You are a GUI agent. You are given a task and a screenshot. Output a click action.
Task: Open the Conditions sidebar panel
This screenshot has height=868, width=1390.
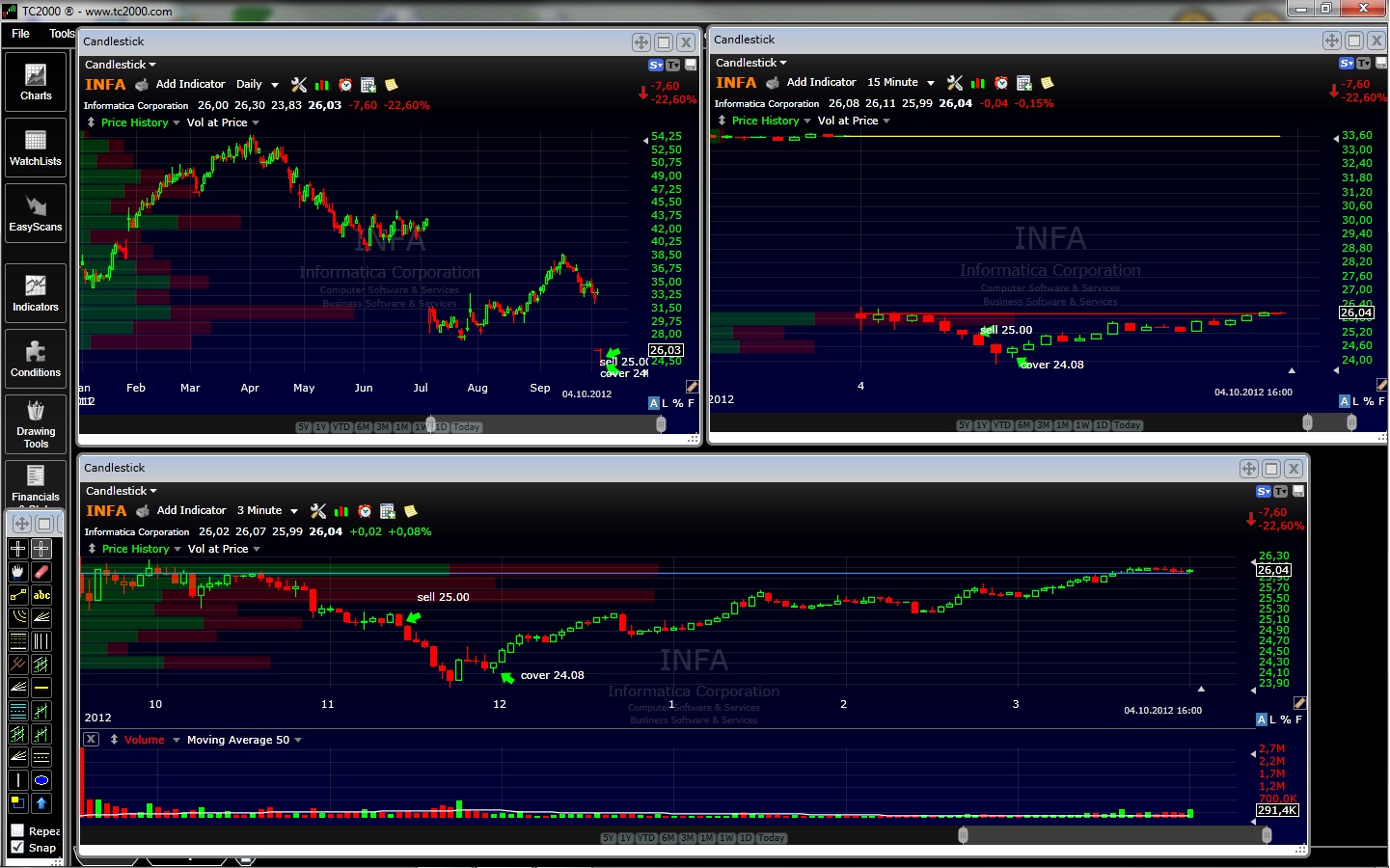pyautogui.click(x=36, y=359)
